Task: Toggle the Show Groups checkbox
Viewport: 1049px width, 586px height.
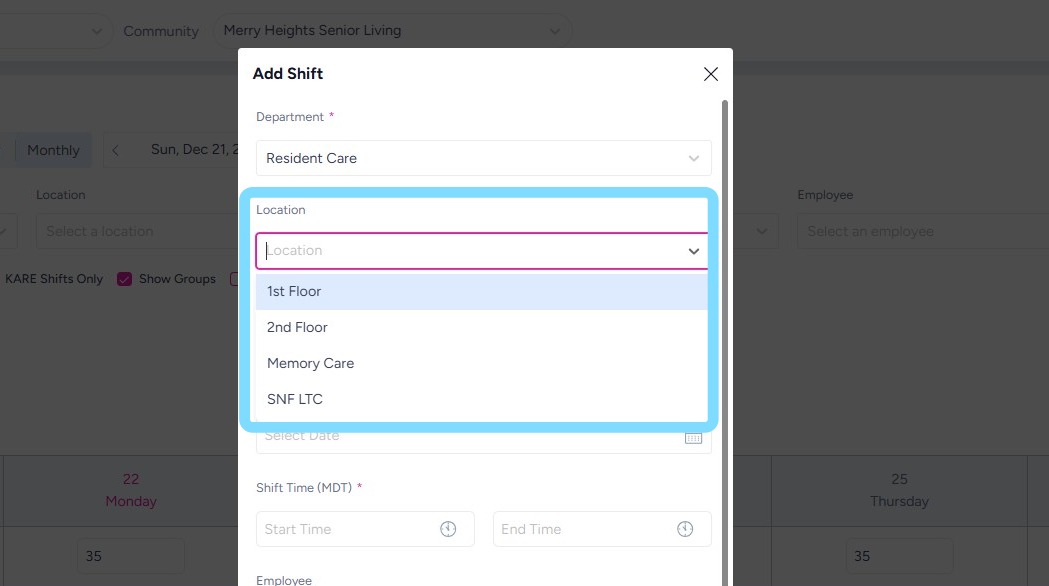Action: click(x=125, y=279)
